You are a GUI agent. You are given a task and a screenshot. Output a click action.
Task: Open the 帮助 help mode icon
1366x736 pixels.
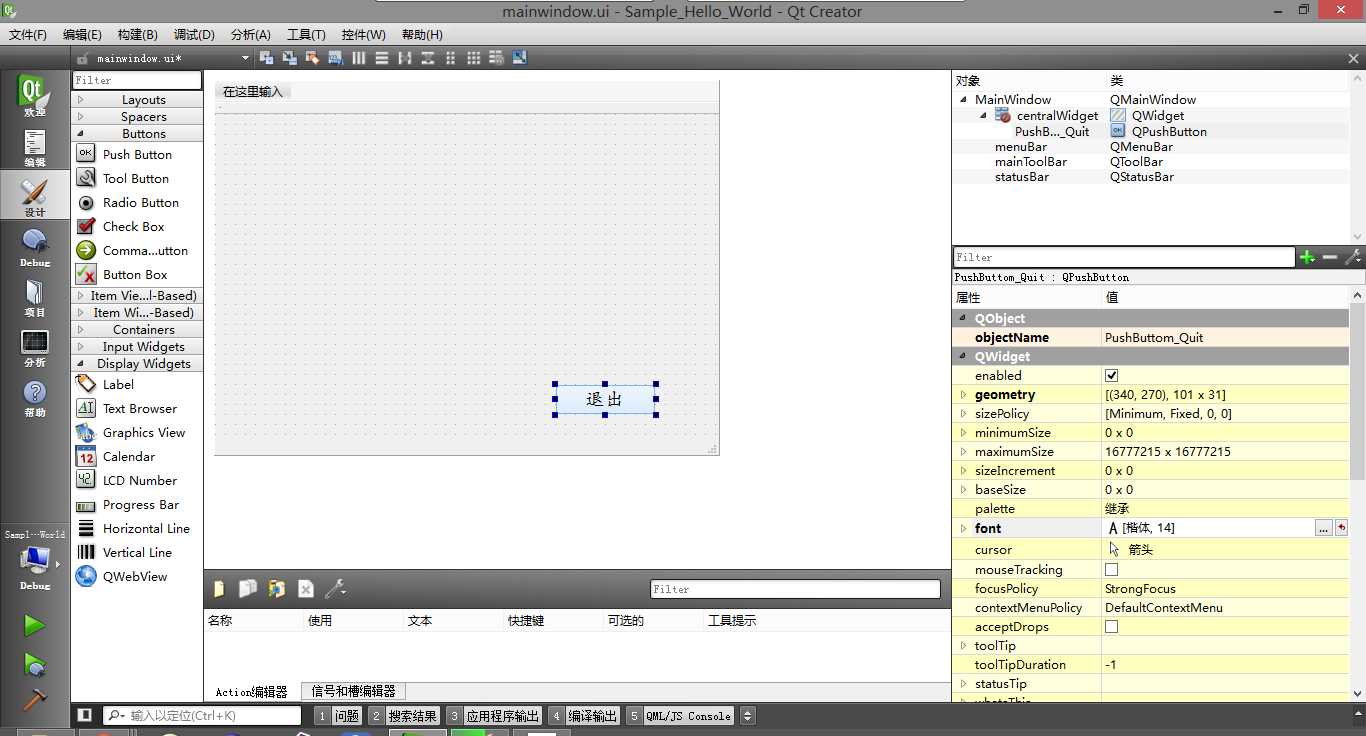pyautogui.click(x=34, y=397)
